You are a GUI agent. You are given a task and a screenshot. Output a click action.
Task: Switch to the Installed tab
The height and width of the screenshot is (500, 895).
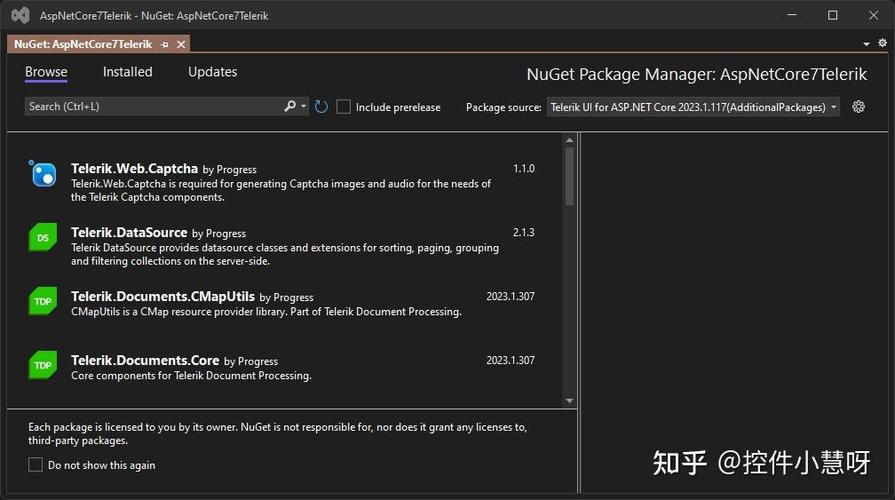click(127, 72)
